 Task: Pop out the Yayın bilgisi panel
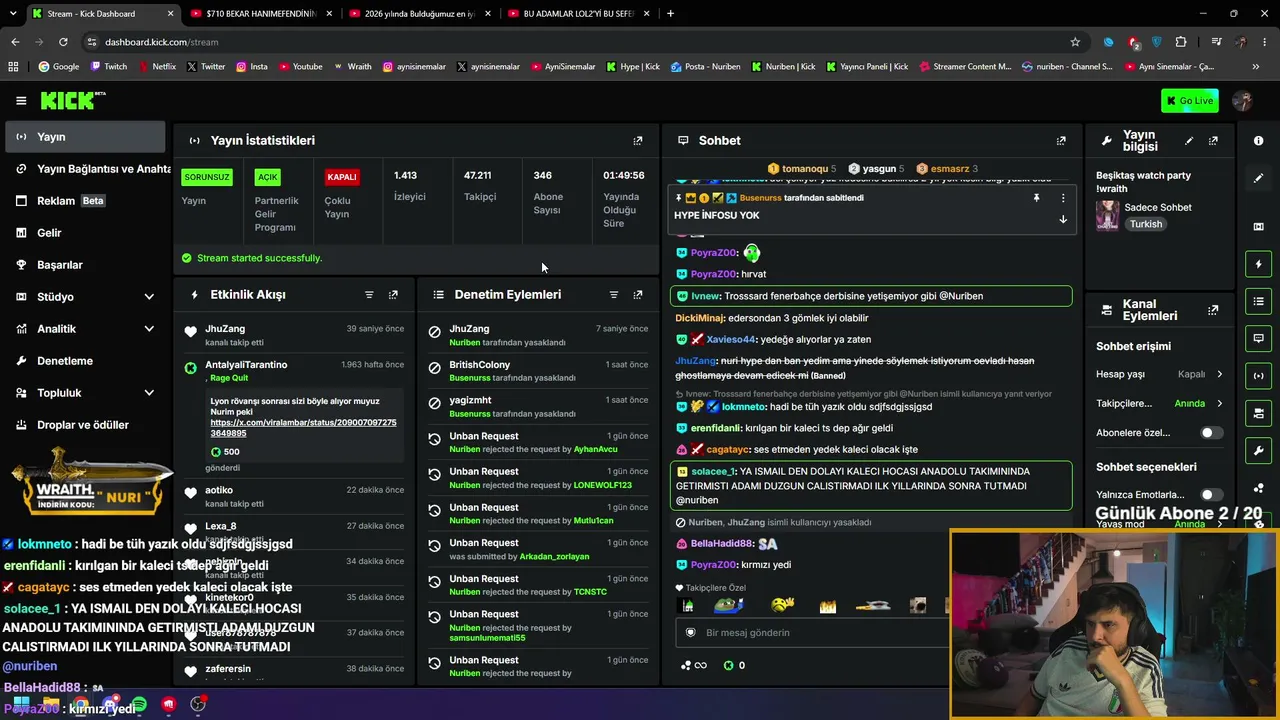pyautogui.click(x=1213, y=141)
